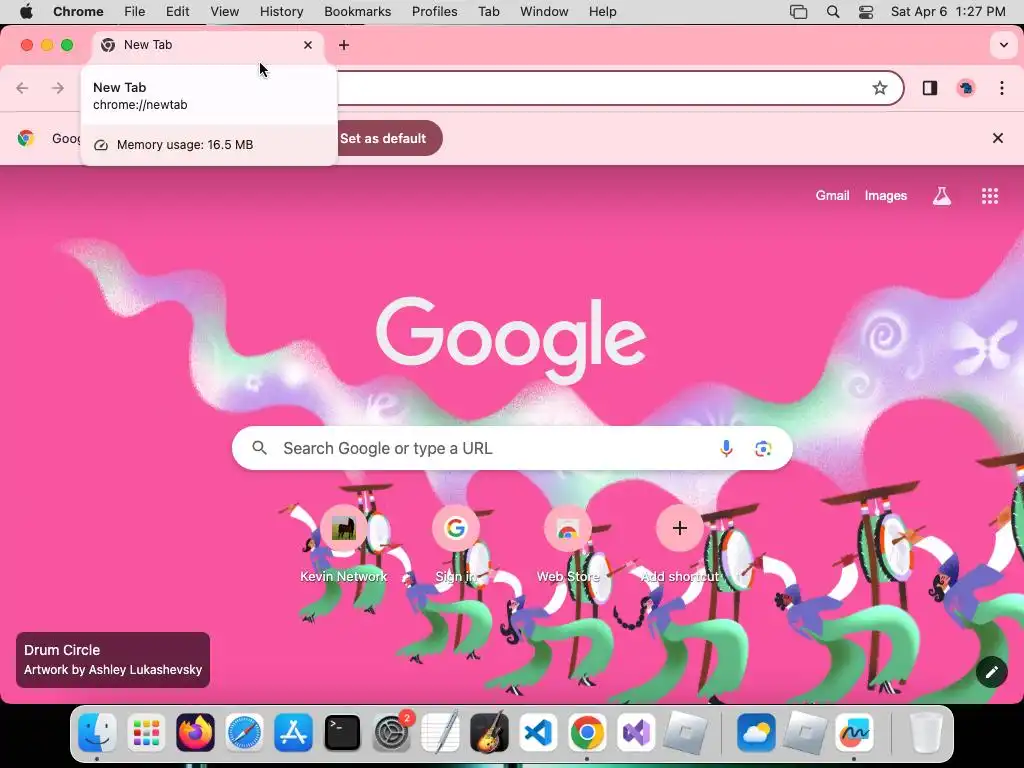
Task: Open the Google apps grid
Action: (990, 195)
